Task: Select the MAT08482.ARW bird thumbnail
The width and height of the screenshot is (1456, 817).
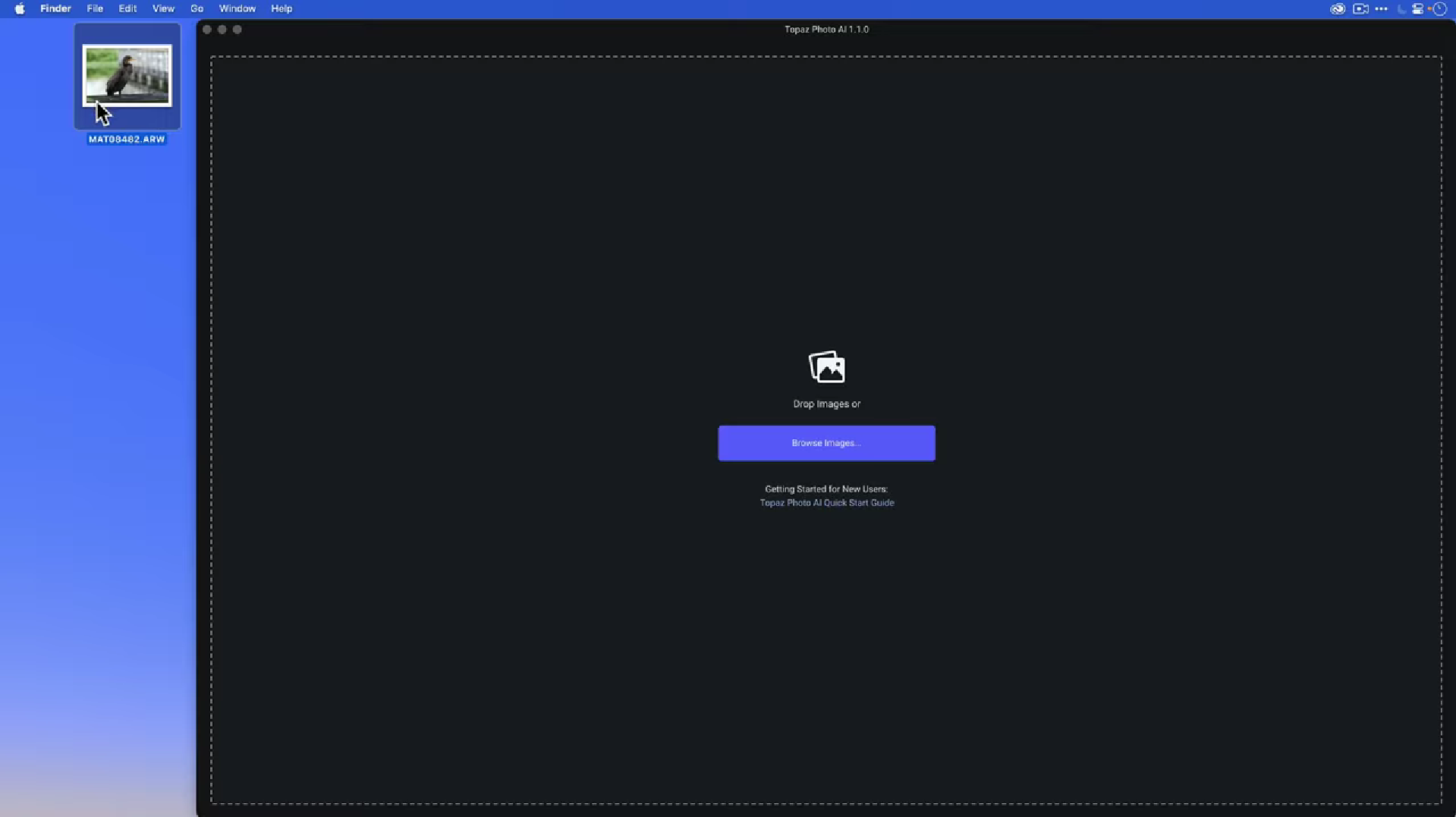Action: (127, 76)
